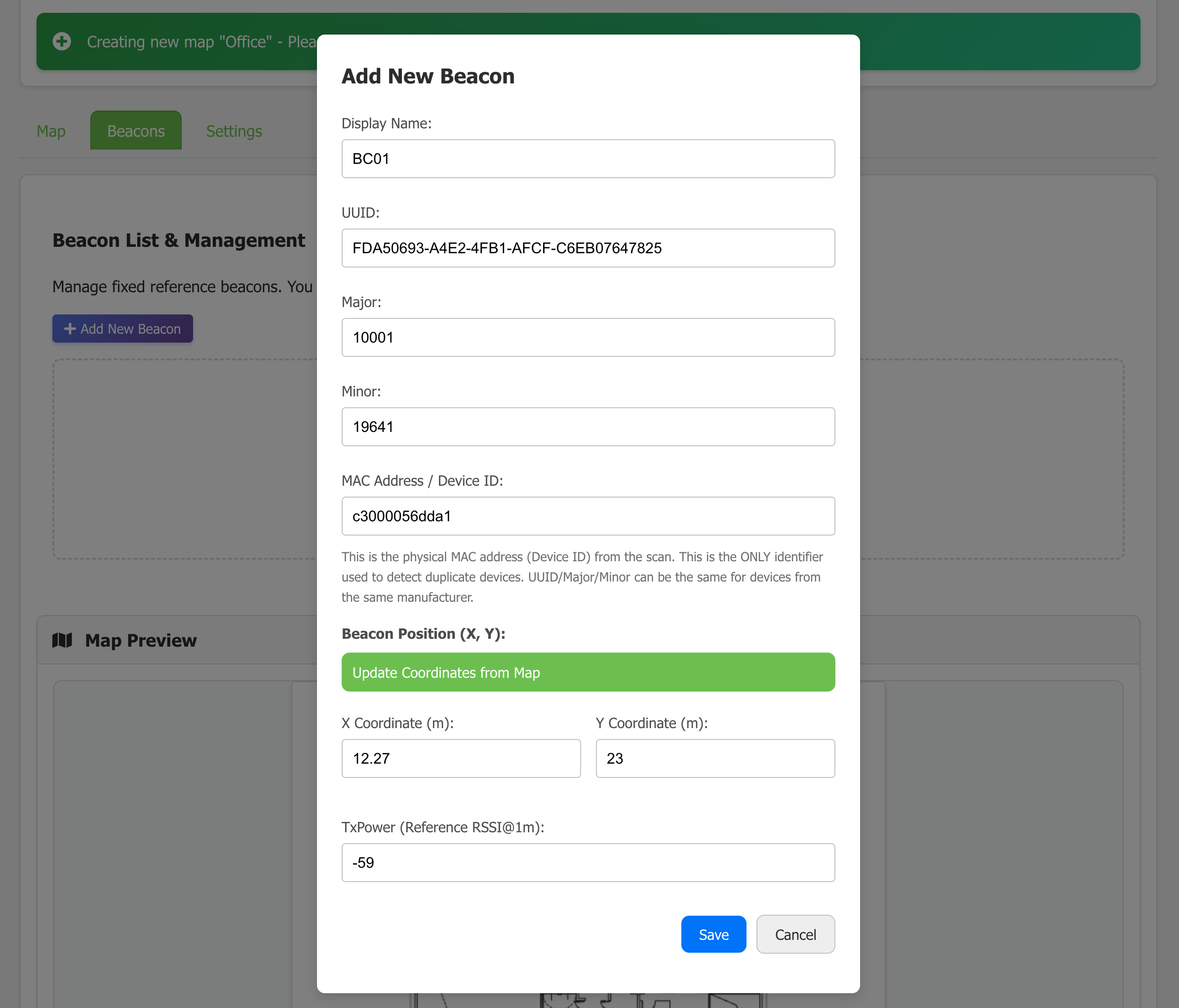
Task: Click the Add New Beacon dialog title
Action: [x=428, y=76]
